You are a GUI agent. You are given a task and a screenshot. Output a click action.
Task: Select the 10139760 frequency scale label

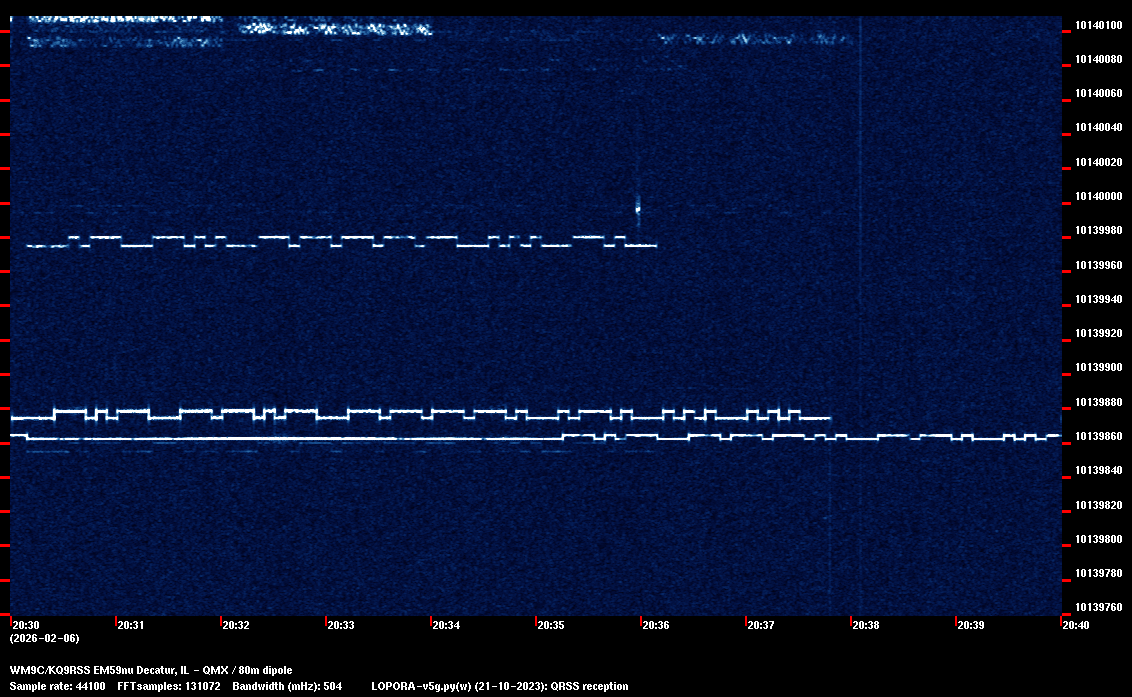pos(1097,607)
